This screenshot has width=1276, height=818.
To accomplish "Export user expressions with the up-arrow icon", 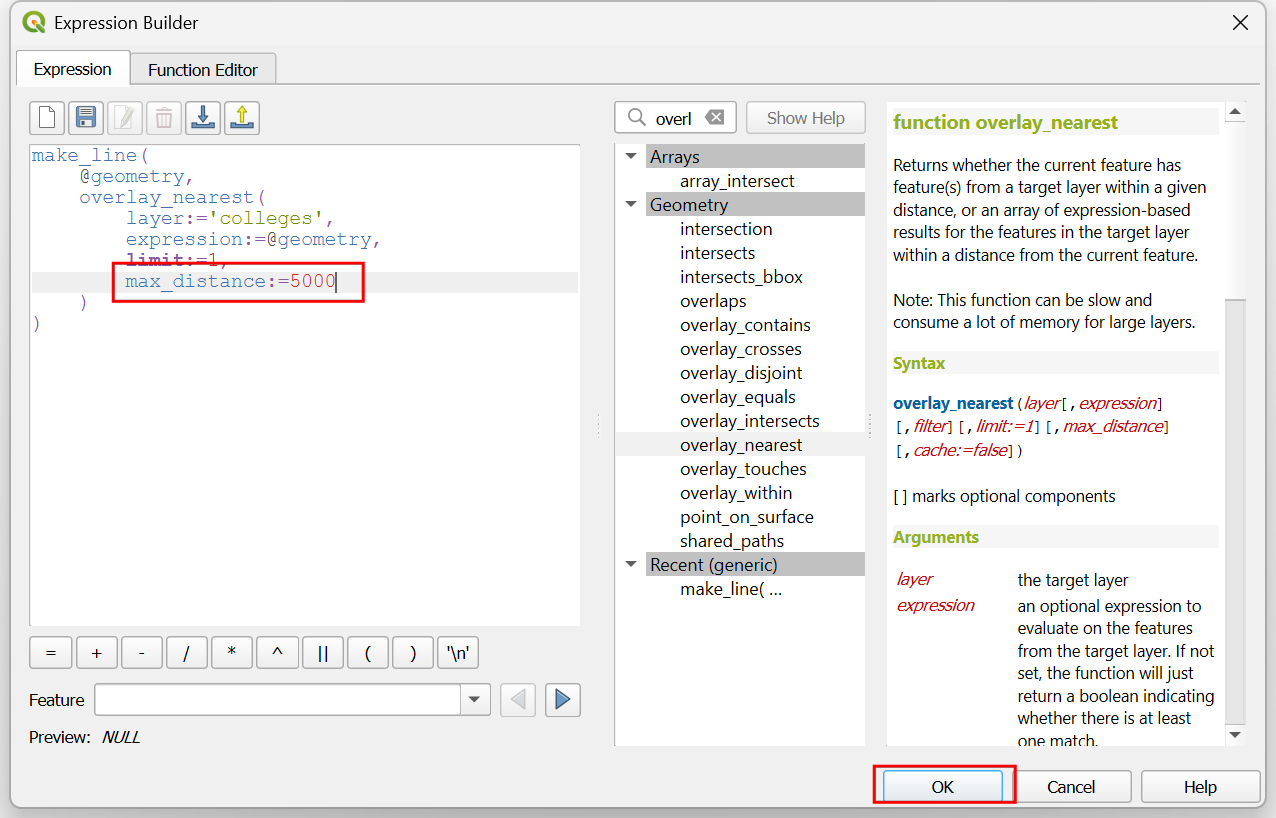I will click(242, 117).
